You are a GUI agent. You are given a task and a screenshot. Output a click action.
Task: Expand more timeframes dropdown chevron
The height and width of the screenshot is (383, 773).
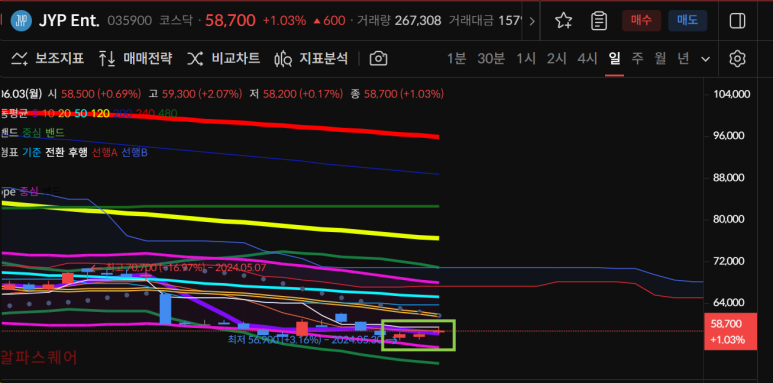pos(705,59)
